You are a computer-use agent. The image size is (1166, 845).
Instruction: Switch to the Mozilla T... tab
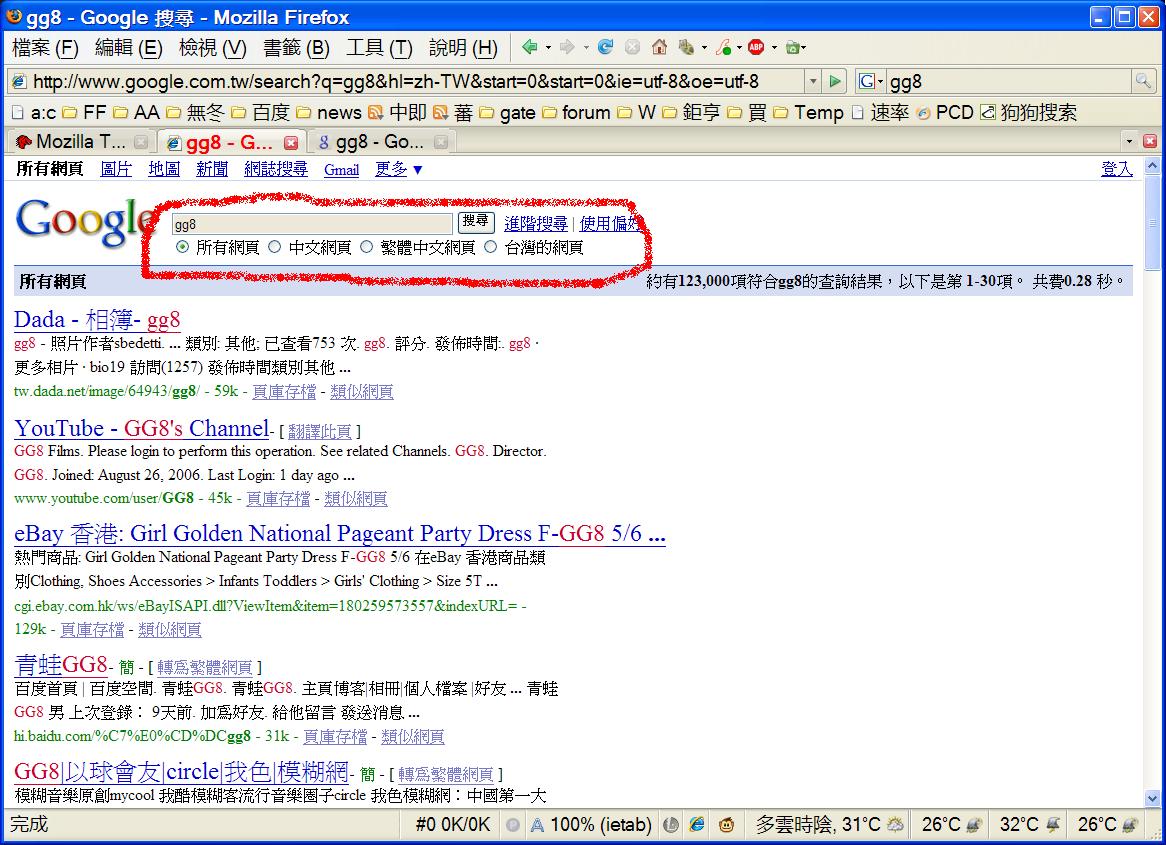[70, 142]
